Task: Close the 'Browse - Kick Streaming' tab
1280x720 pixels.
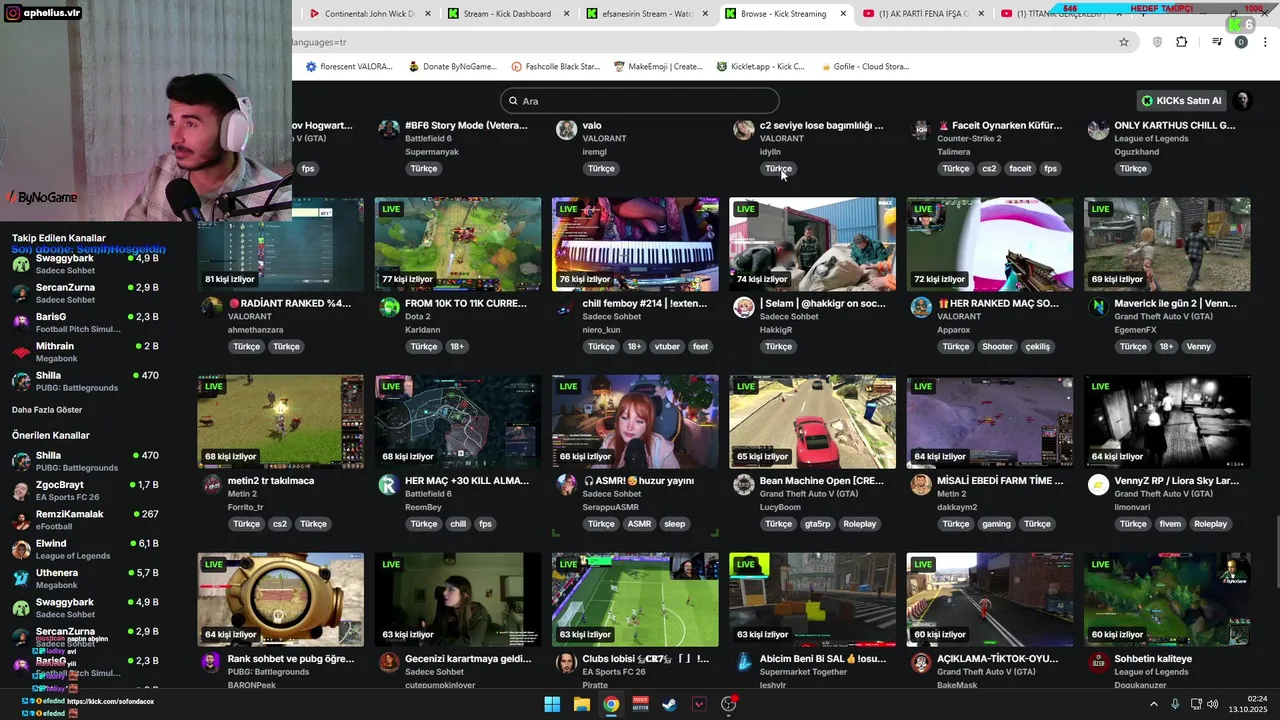Action: pos(843,14)
